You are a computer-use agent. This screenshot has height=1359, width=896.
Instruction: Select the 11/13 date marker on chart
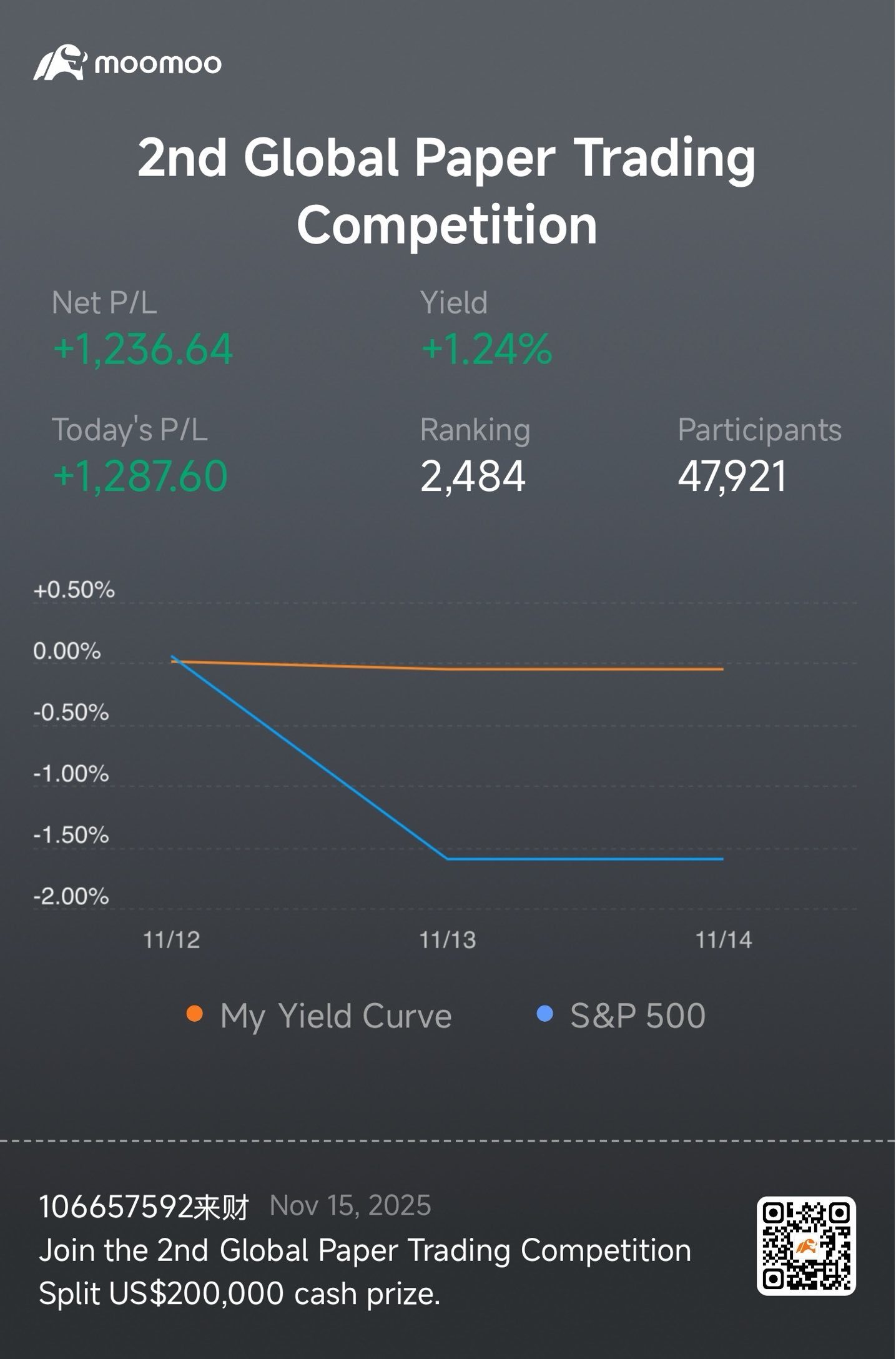[x=448, y=940]
